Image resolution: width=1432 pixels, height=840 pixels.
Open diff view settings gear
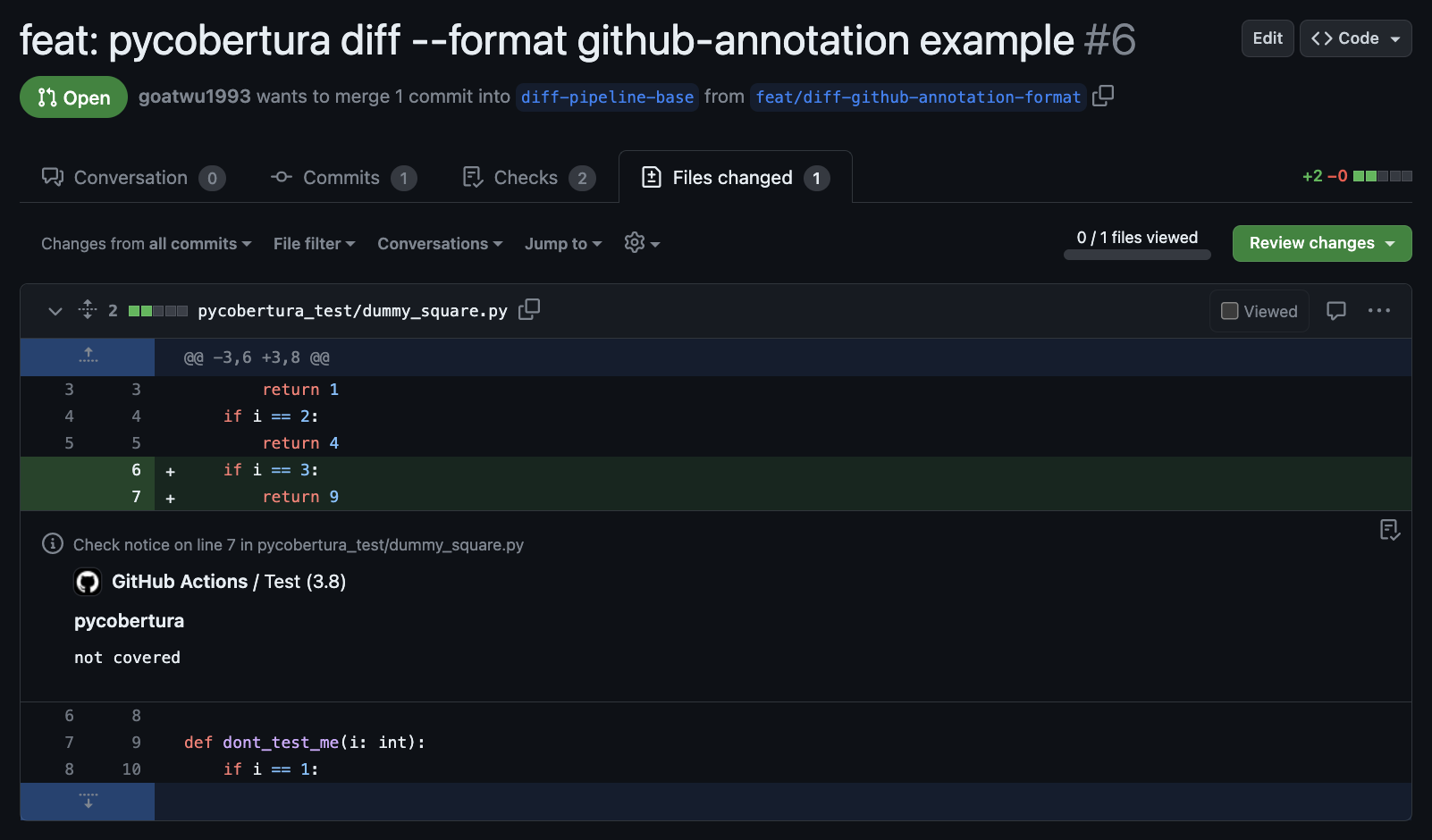(x=642, y=243)
